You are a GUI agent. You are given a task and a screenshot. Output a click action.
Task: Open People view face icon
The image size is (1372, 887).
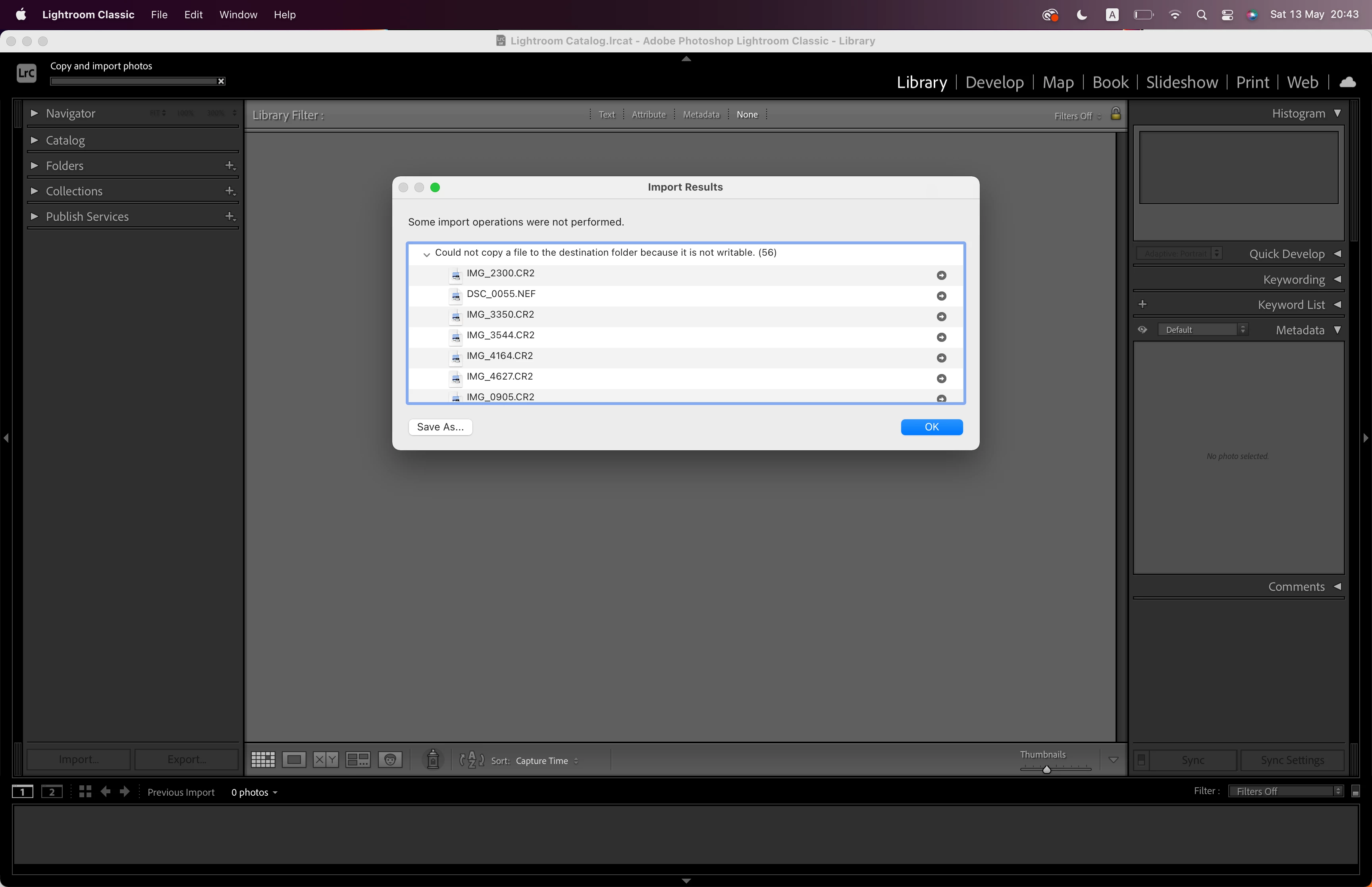tap(390, 760)
